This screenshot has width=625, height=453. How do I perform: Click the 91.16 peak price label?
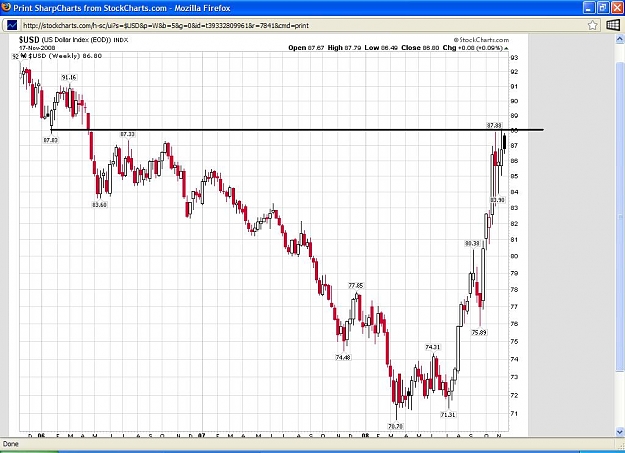[x=69, y=77]
